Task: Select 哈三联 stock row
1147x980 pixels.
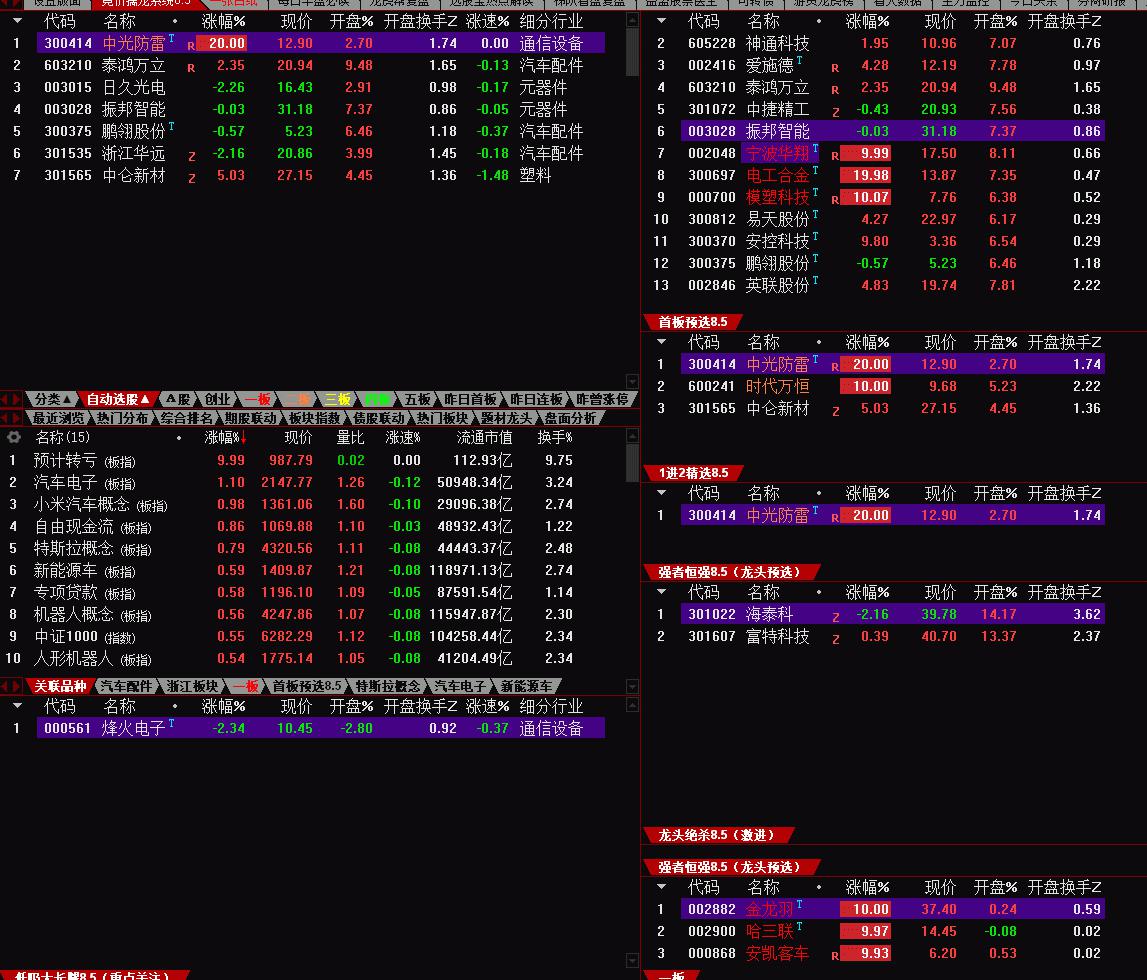Action: [x=892, y=931]
